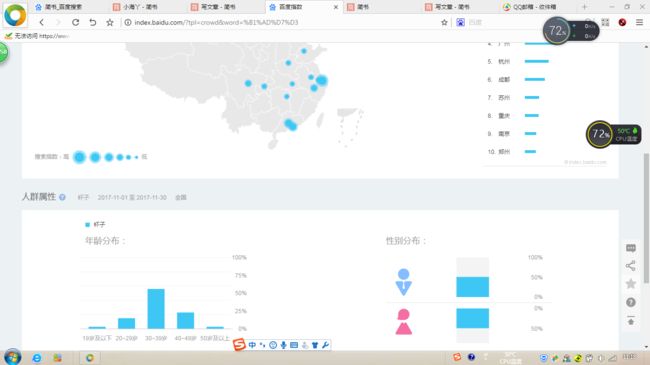Click the 72% memory accelerator ball at top
The image size is (650, 365).
click(556, 30)
